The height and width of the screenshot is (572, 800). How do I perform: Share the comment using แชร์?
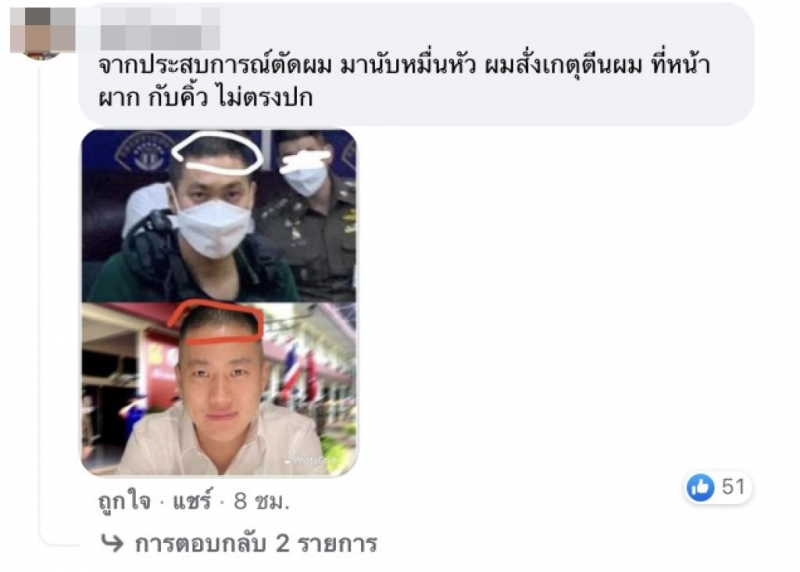click(192, 502)
